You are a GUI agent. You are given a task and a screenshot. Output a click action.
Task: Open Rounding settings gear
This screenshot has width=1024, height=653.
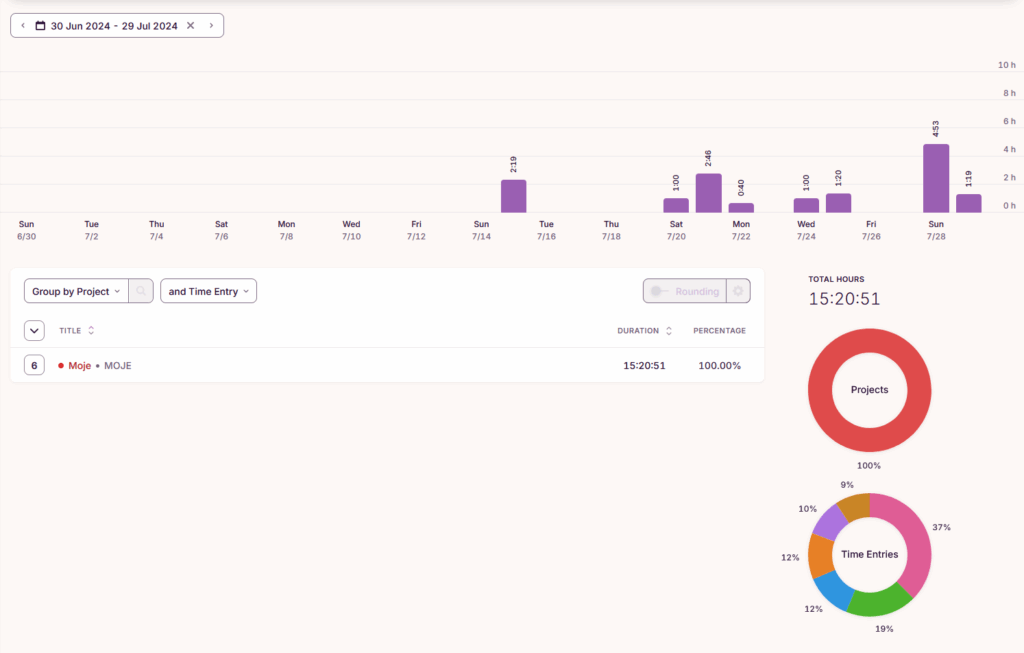click(x=738, y=291)
